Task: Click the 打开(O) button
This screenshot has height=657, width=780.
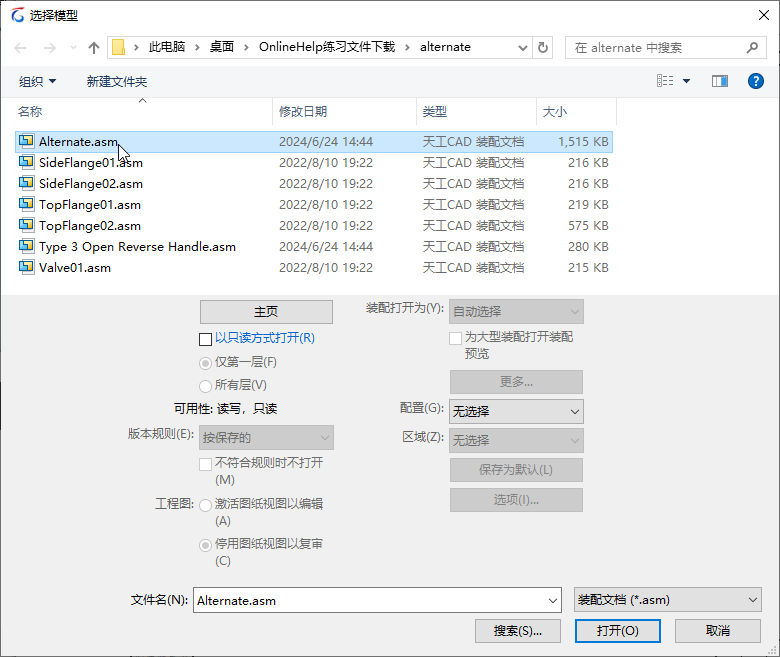Action: 618,631
